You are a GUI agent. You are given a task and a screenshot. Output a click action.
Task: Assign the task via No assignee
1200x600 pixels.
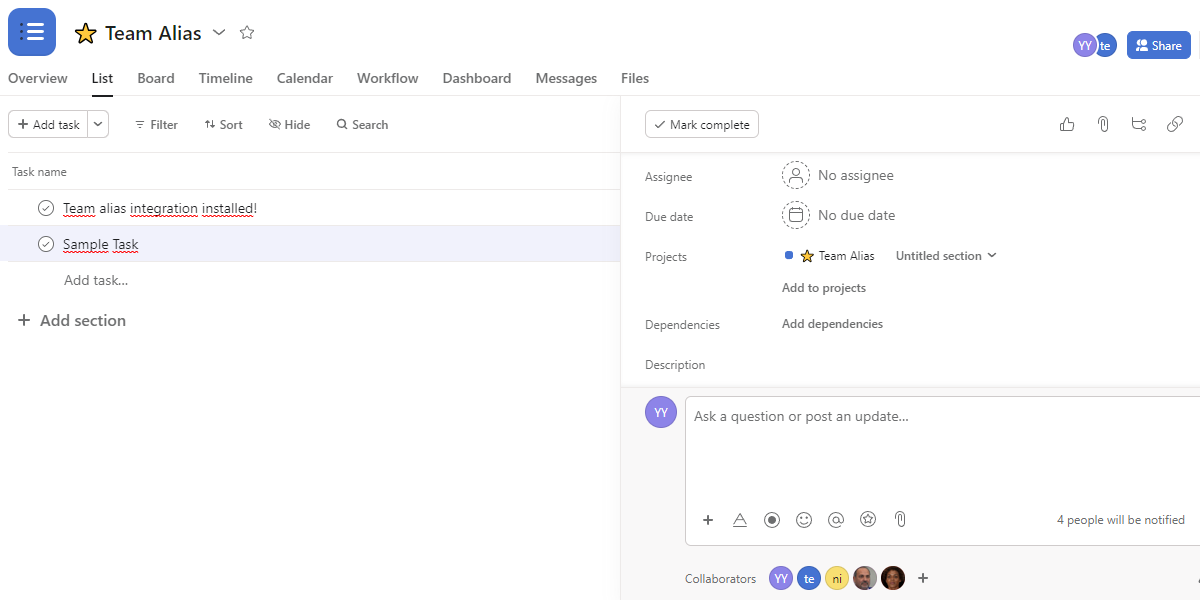(x=838, y=175)
